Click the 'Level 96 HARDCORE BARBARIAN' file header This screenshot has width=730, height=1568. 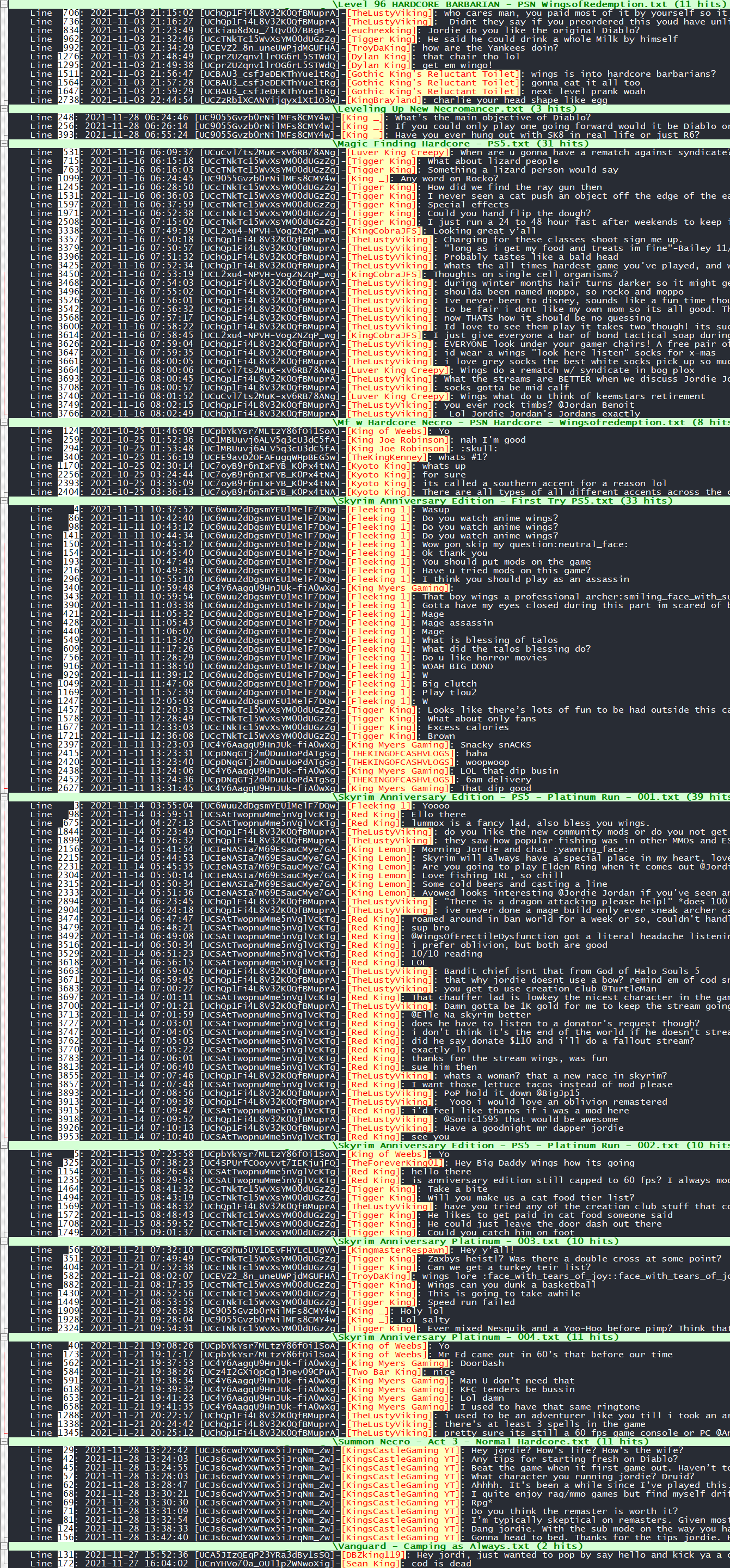369,4
